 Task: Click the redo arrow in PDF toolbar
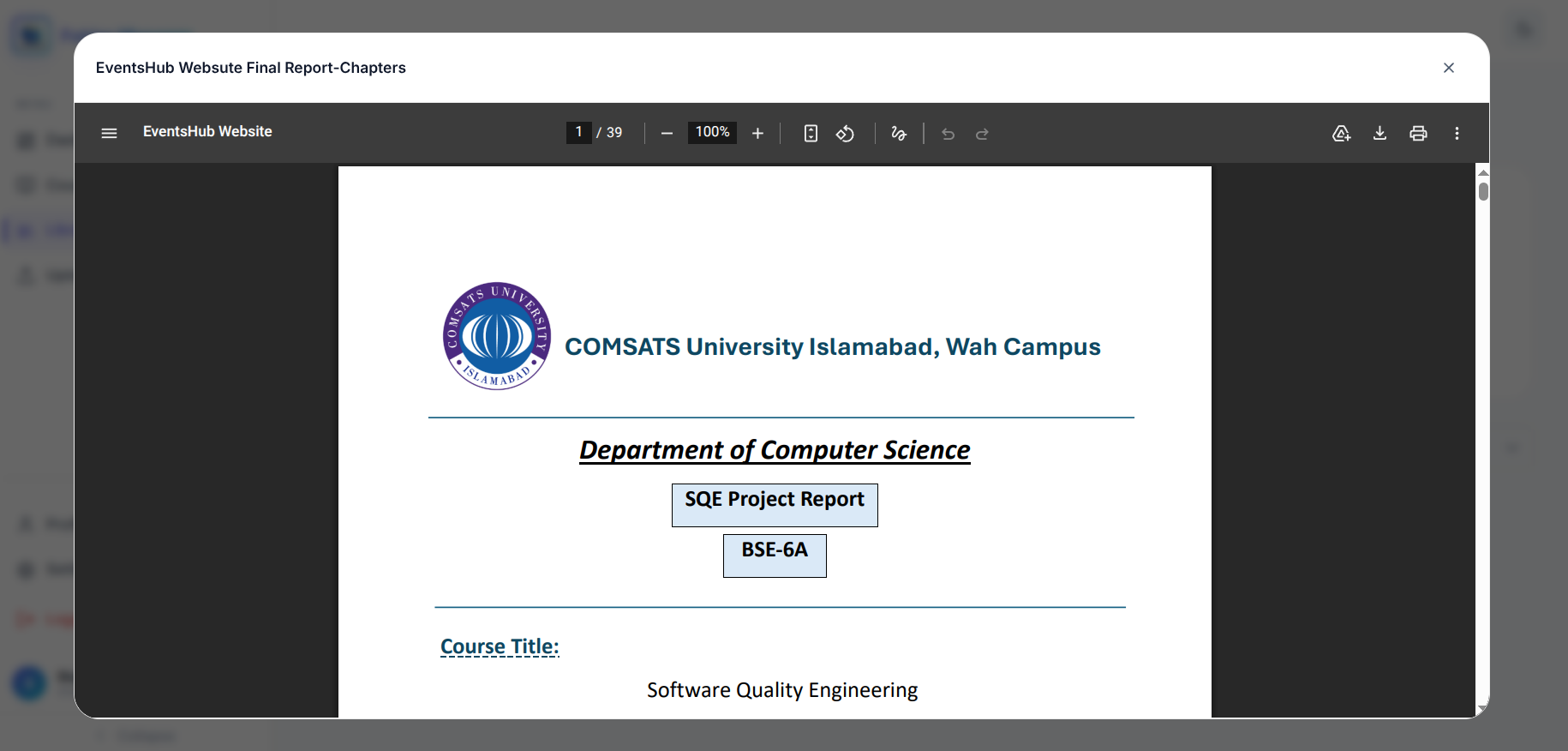click(x=982, y=133)
